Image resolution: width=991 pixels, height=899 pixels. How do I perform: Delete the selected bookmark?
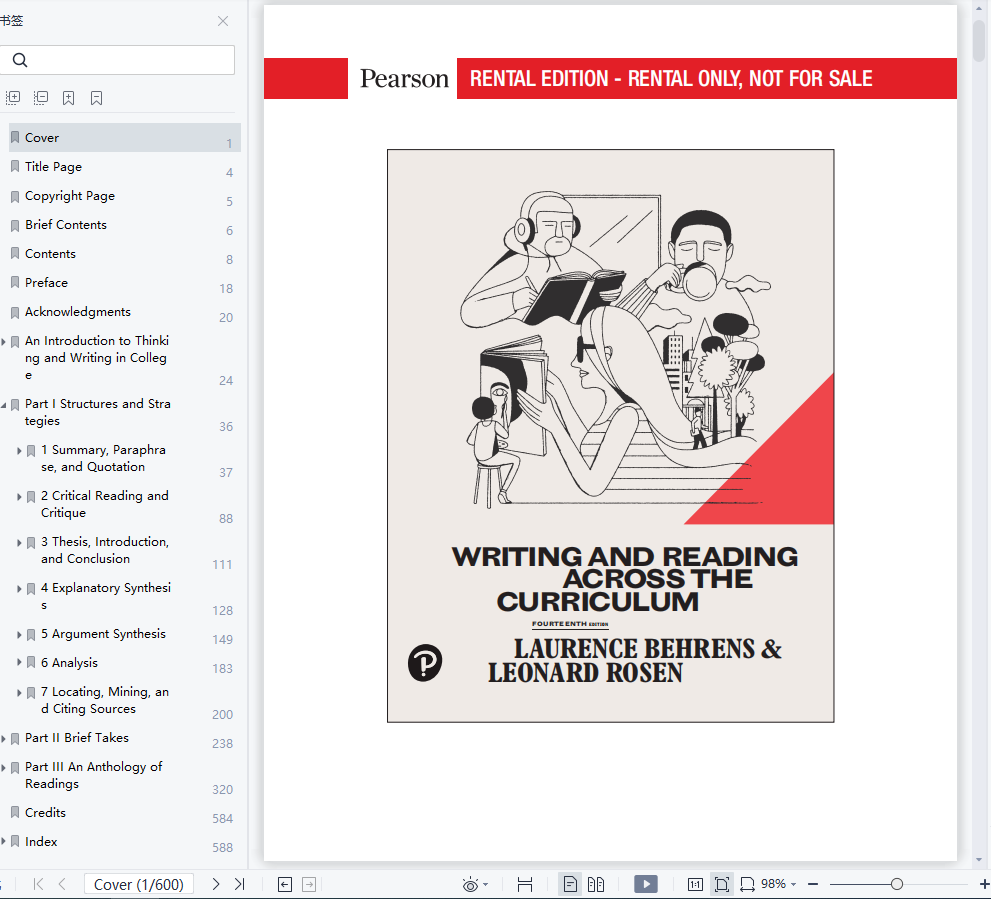click(x=96, y=97)
